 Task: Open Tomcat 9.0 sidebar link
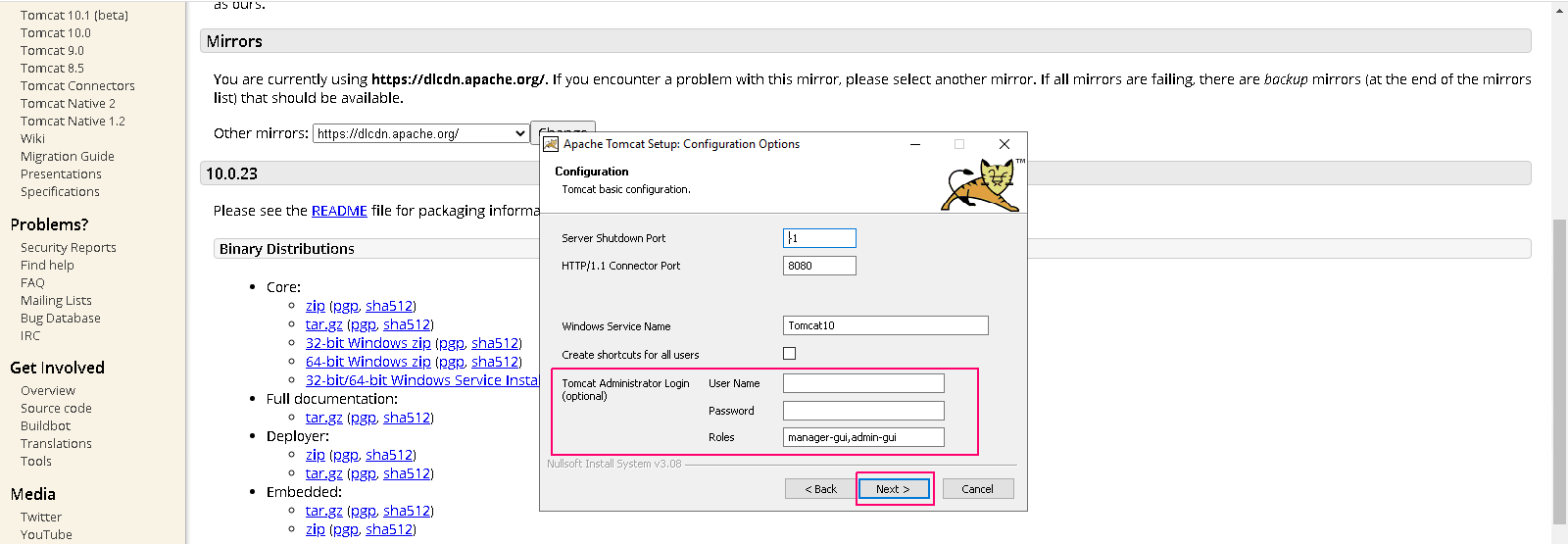[52, 51]
